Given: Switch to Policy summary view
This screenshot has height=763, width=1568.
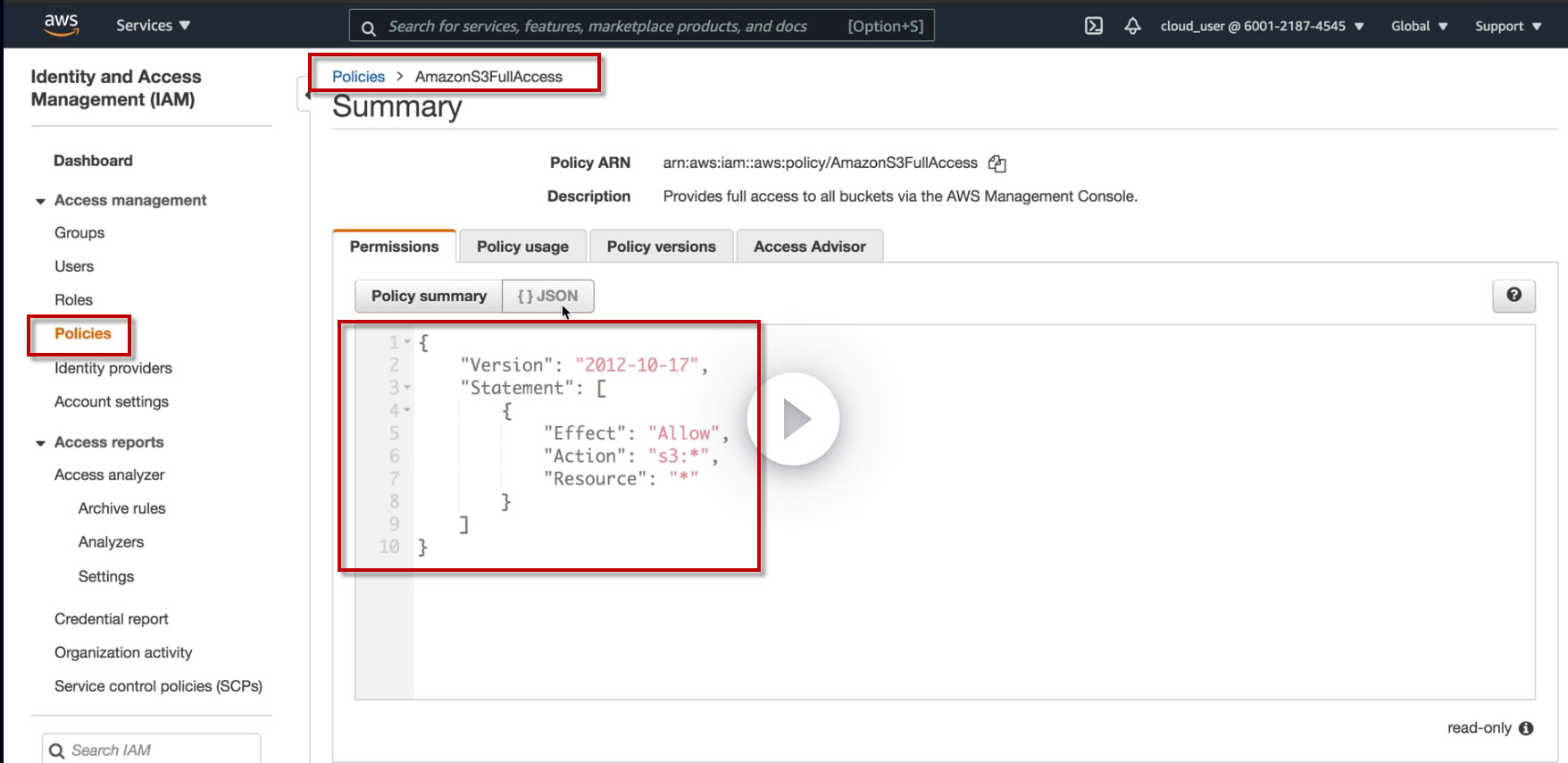Looking at the screenshot, I should point(429,296).
